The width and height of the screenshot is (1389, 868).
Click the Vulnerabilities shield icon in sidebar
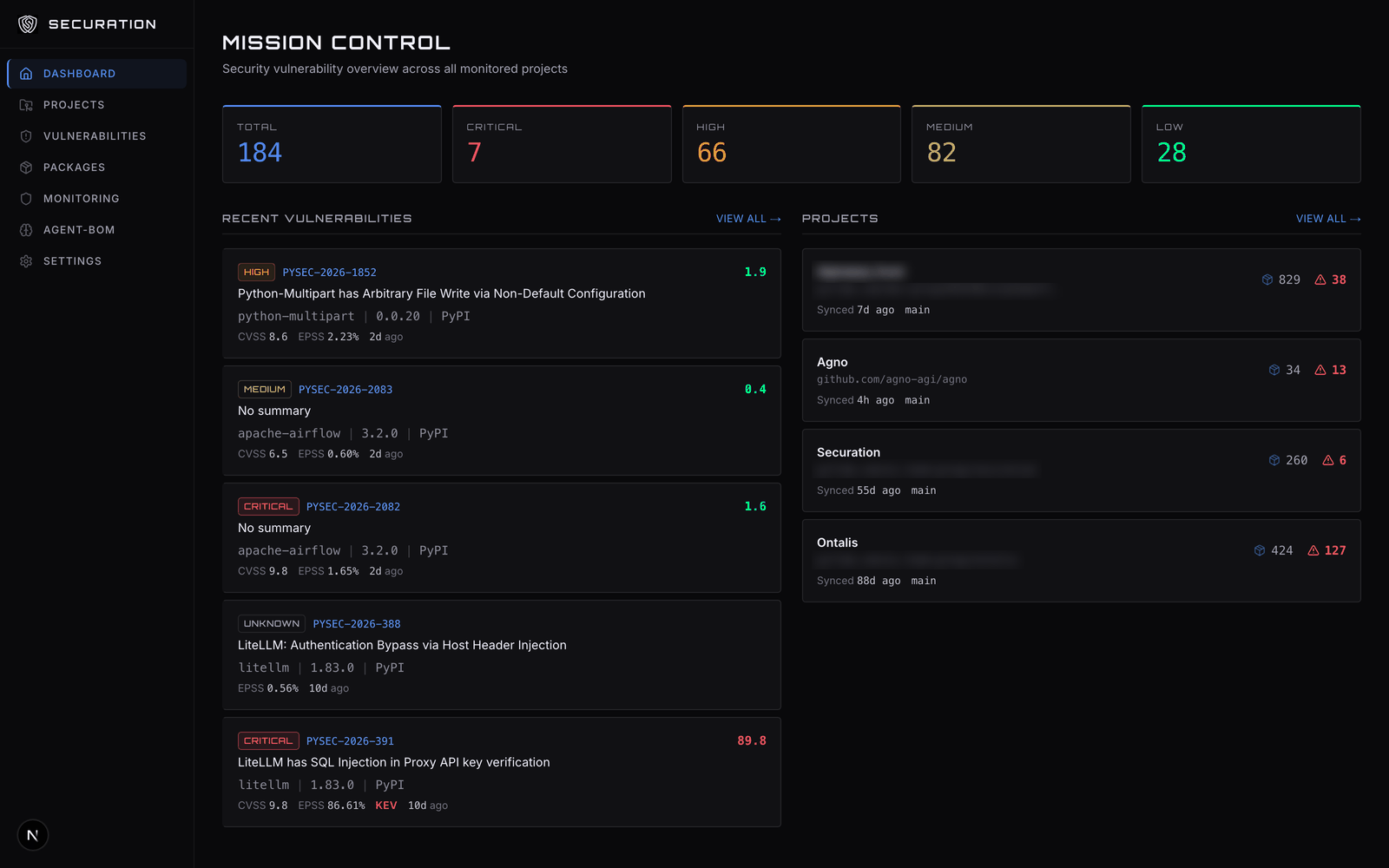point(26,136)
